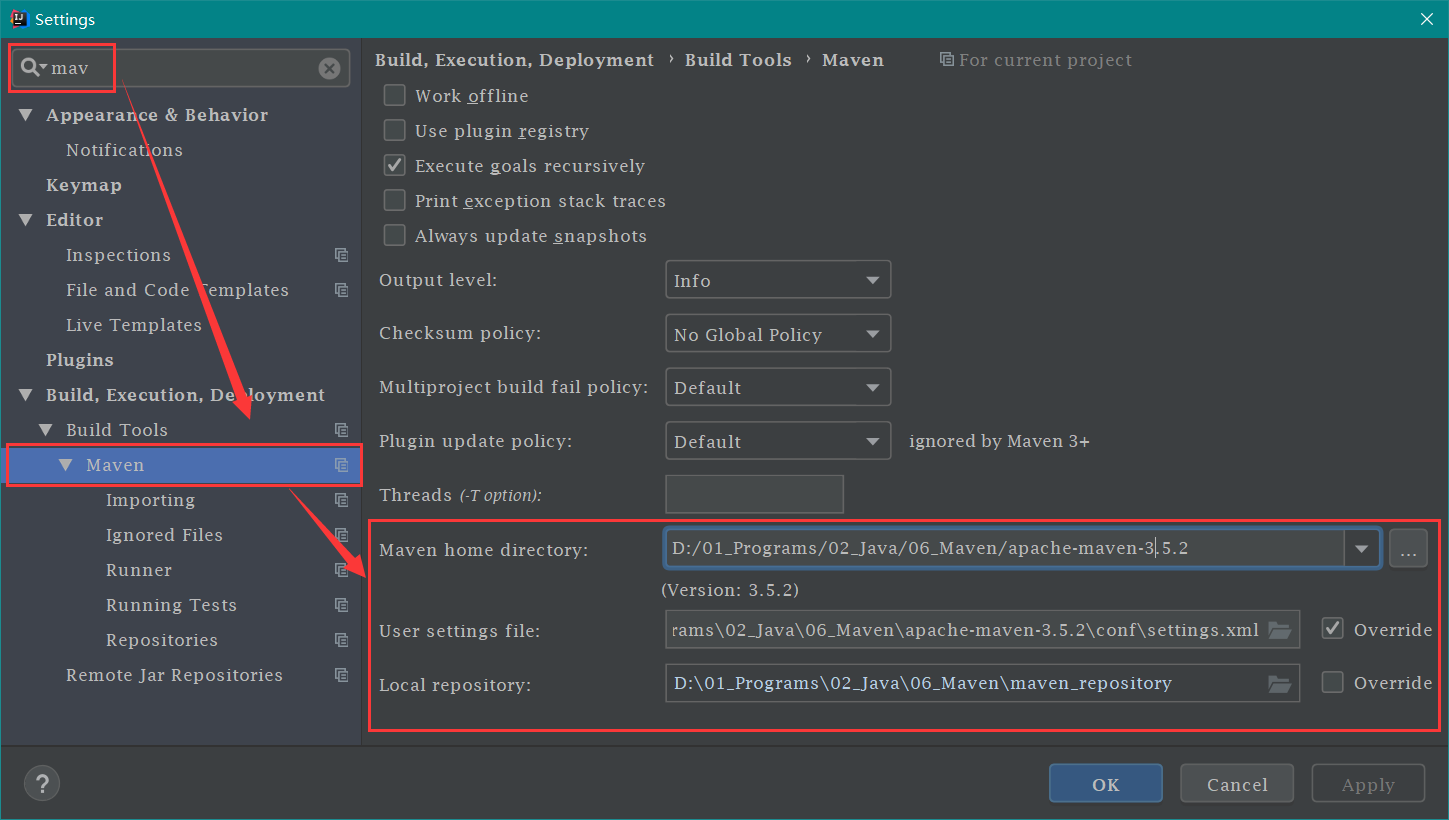Click folder icon in User settings file field
1449x820 pixels.
pos(1279,630)
